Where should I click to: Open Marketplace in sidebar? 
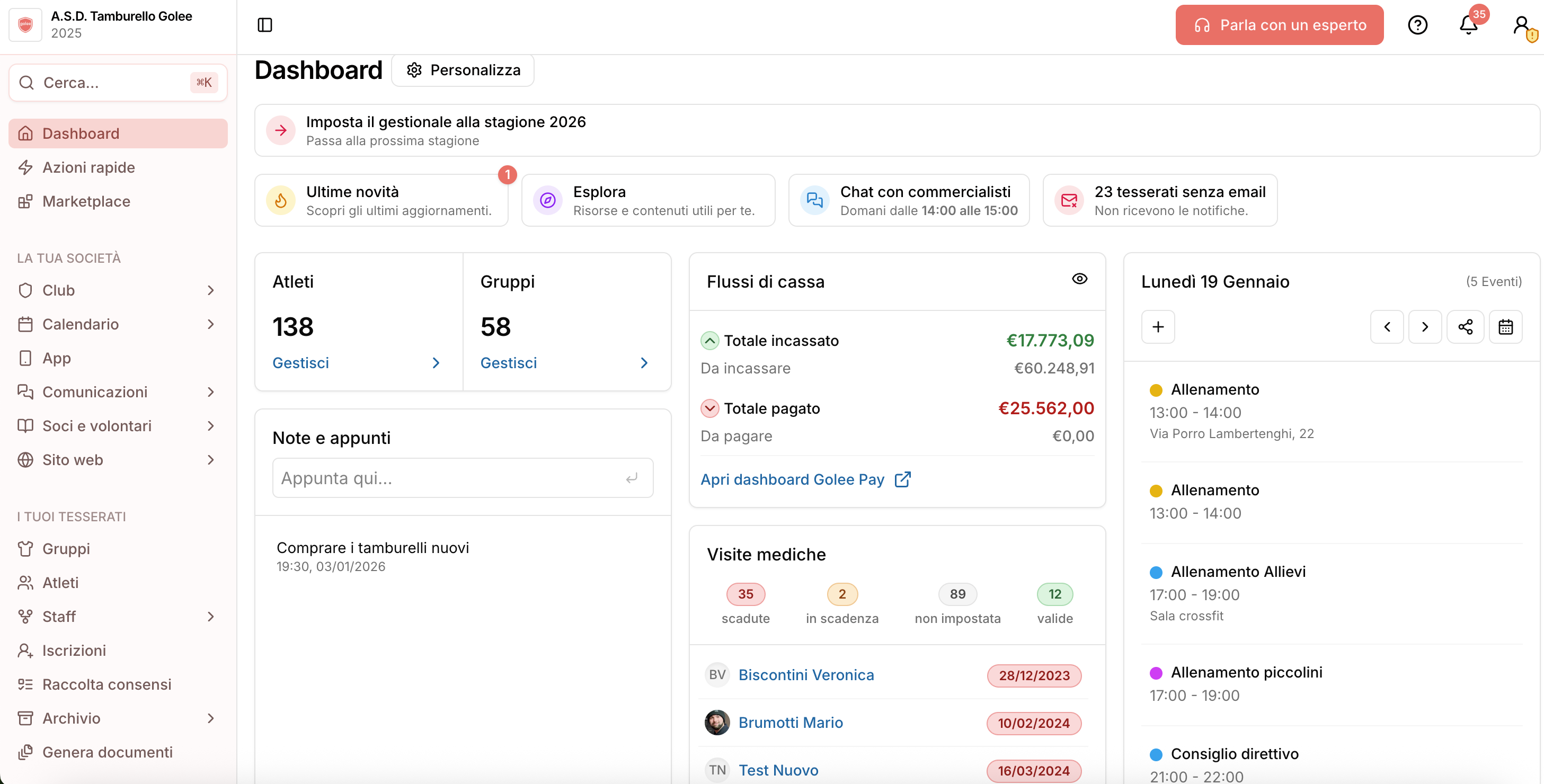pyautogui.click(x=86, y=201)
